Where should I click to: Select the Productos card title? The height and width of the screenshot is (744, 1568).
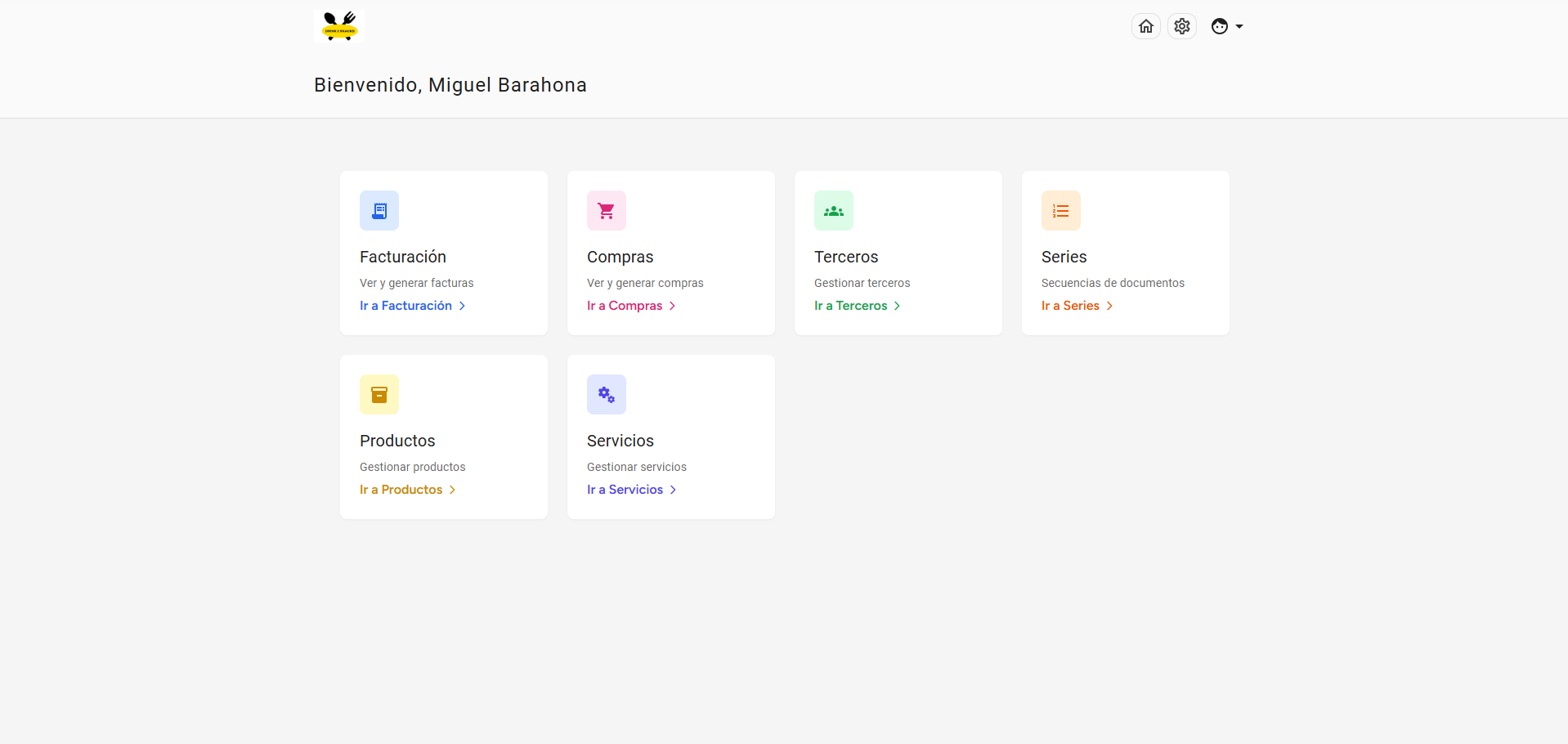coord(397,441)
